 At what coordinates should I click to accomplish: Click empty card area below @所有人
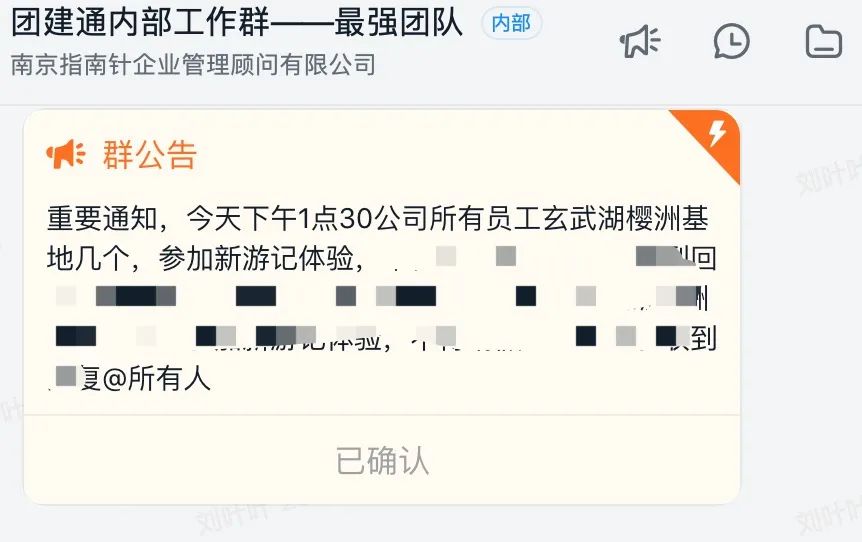point(382,404)
